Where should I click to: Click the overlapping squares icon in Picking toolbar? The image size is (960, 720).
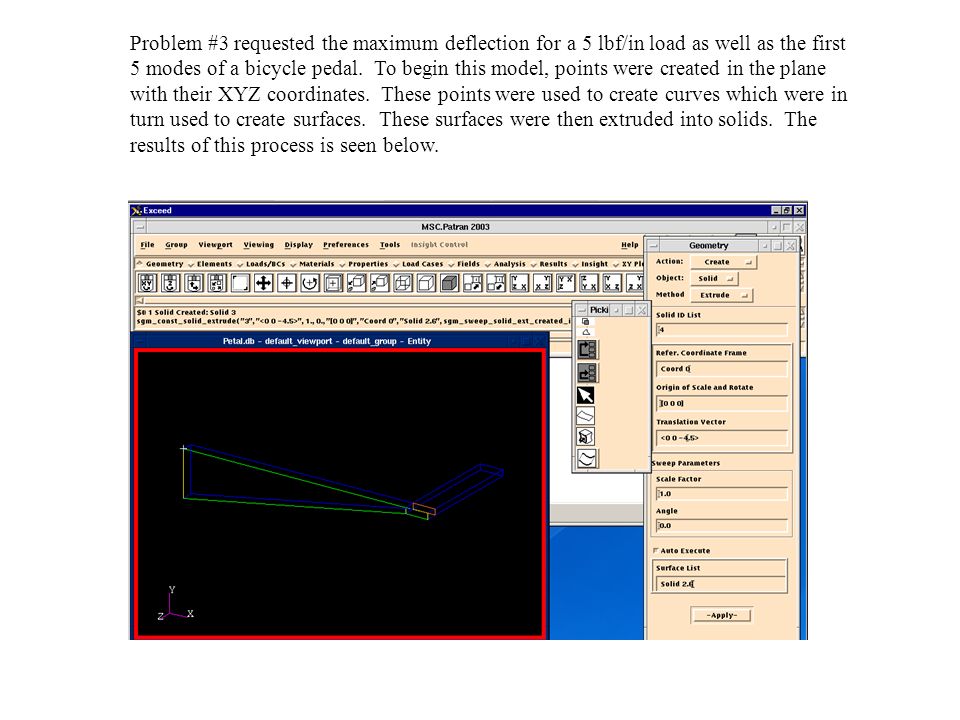tap(585, 321)
